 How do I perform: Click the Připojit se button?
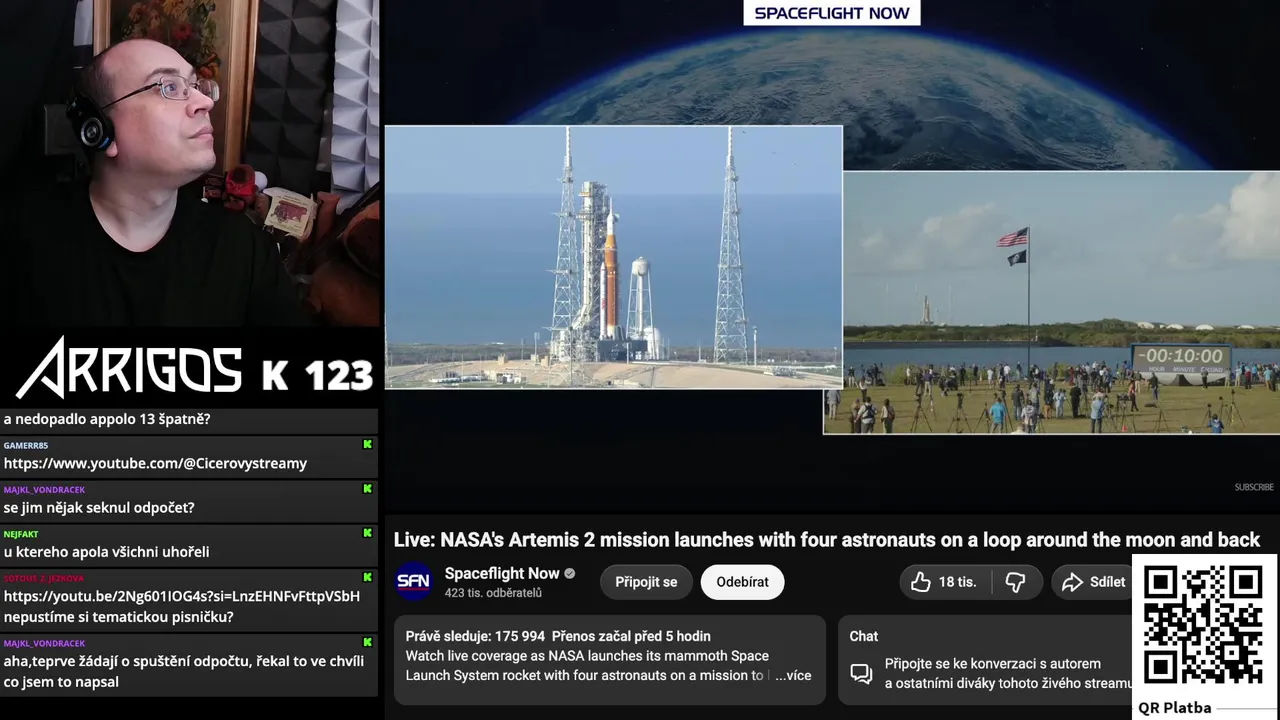point(646,582)
